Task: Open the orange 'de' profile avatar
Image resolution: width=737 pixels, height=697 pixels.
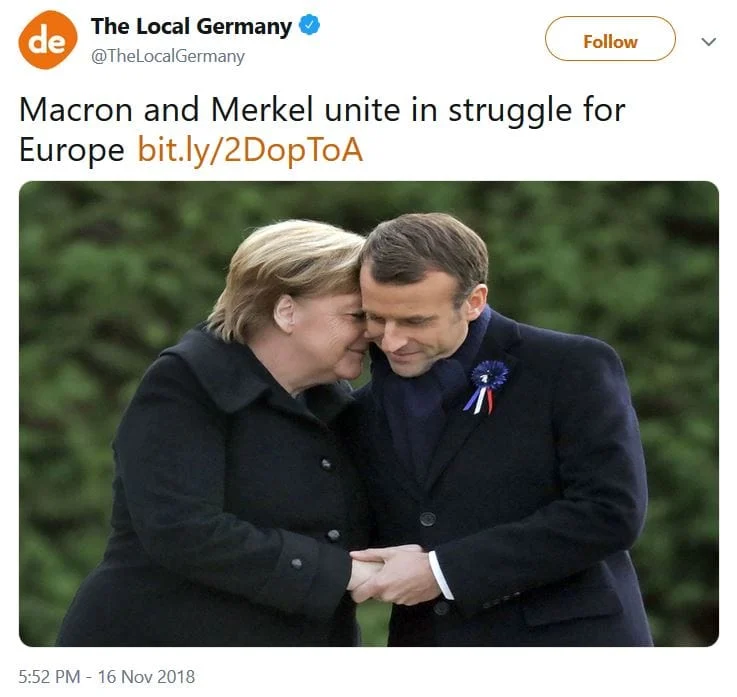Action: click(x=48, y=40)
